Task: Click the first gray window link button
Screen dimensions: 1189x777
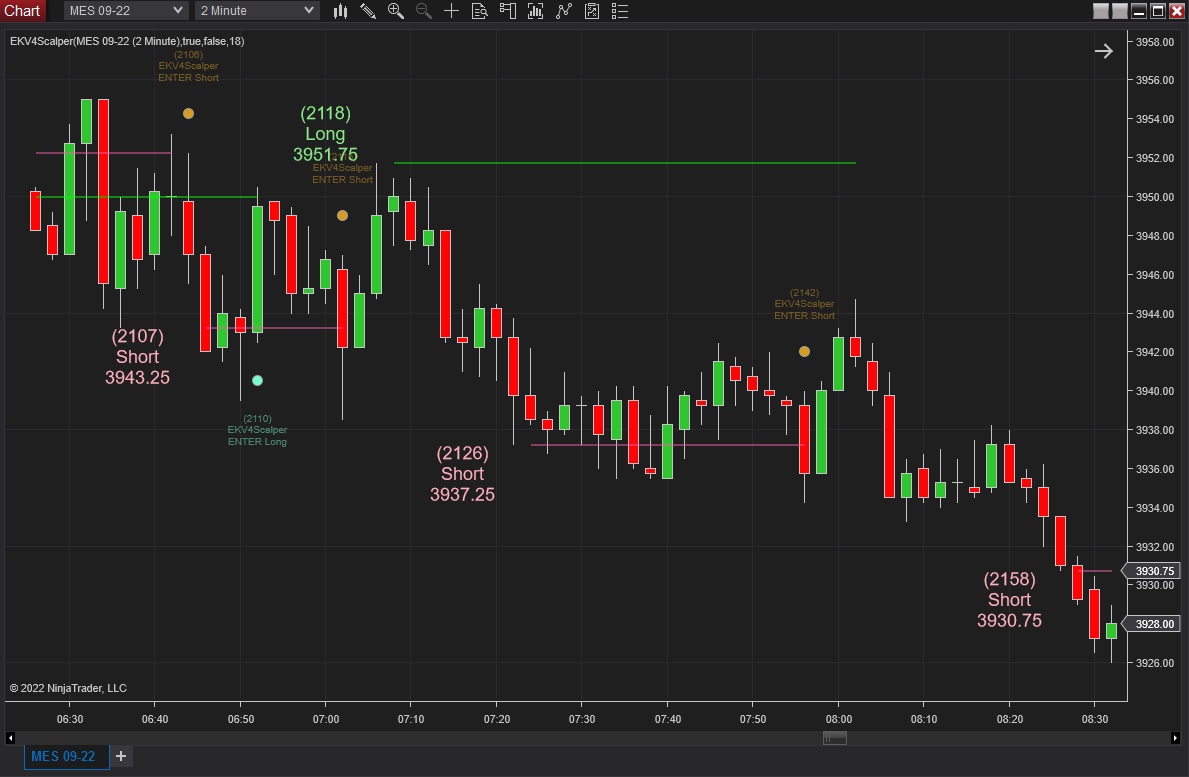Action: 1101,11
